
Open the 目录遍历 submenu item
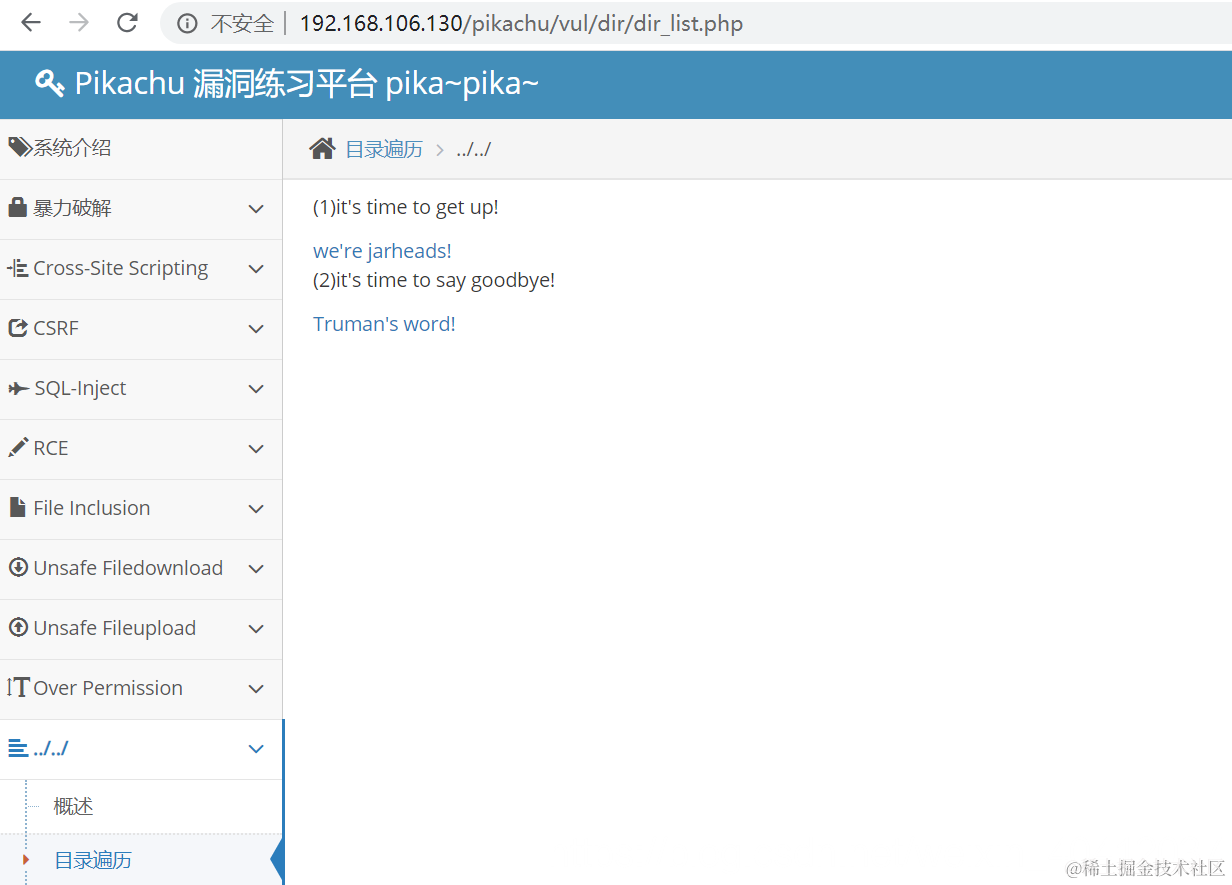pyautogui.click(x=93, y=860)
